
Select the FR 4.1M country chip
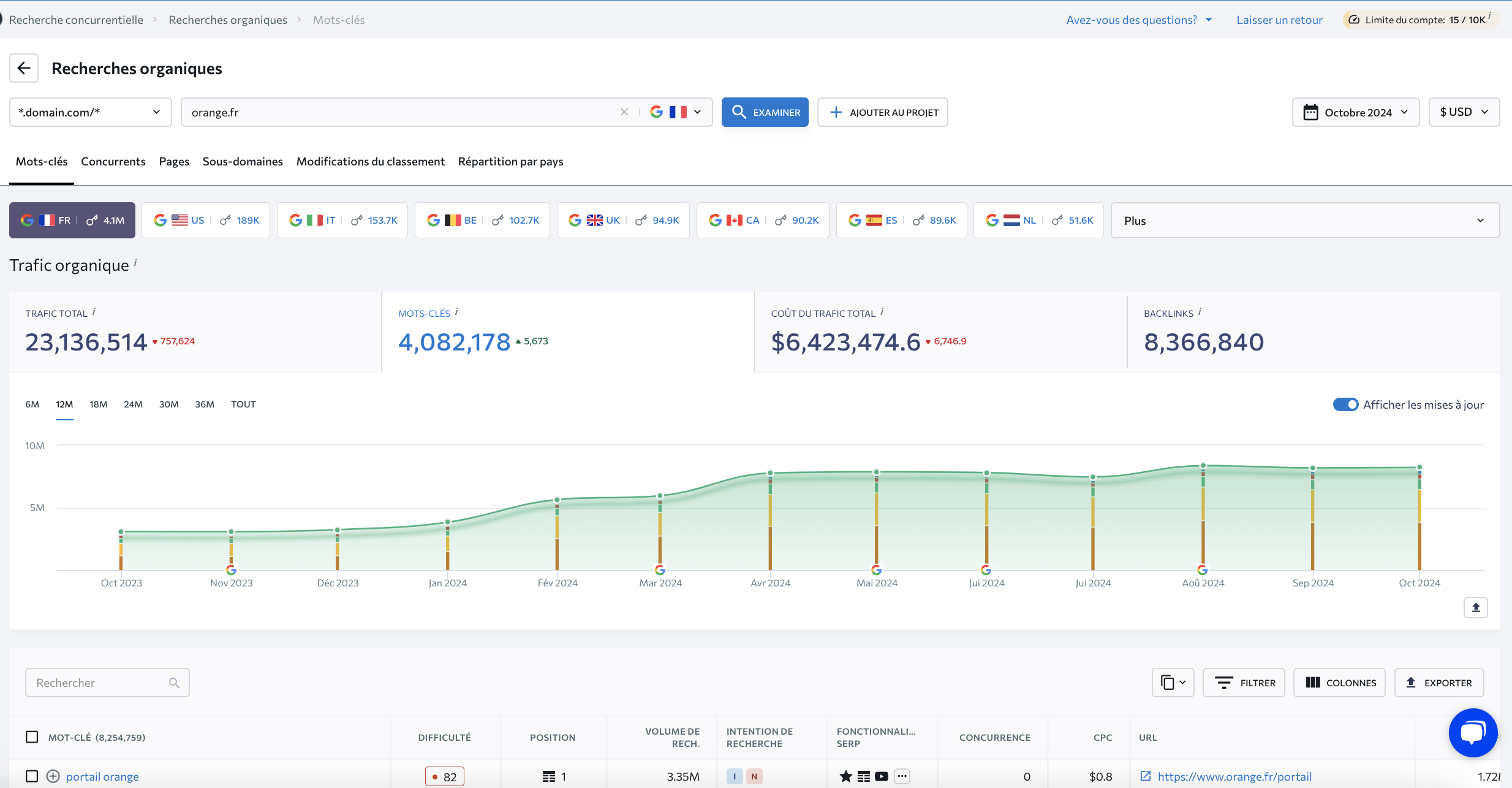pyautogui.click(x=72, y=220)
